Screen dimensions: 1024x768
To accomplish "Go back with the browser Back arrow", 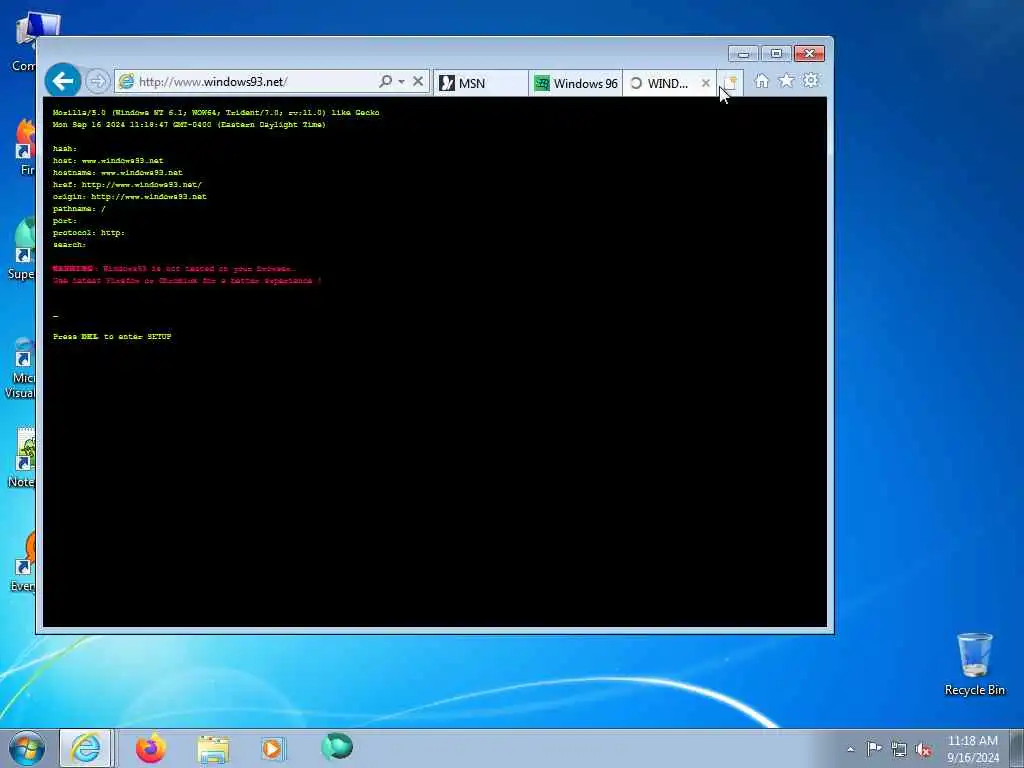I will (63, 81).
